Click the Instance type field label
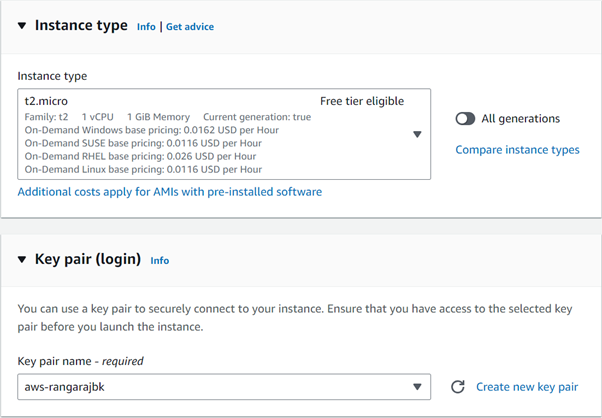Screen dimensions: 602x418 pyautogui.click(x=52, y=76)
